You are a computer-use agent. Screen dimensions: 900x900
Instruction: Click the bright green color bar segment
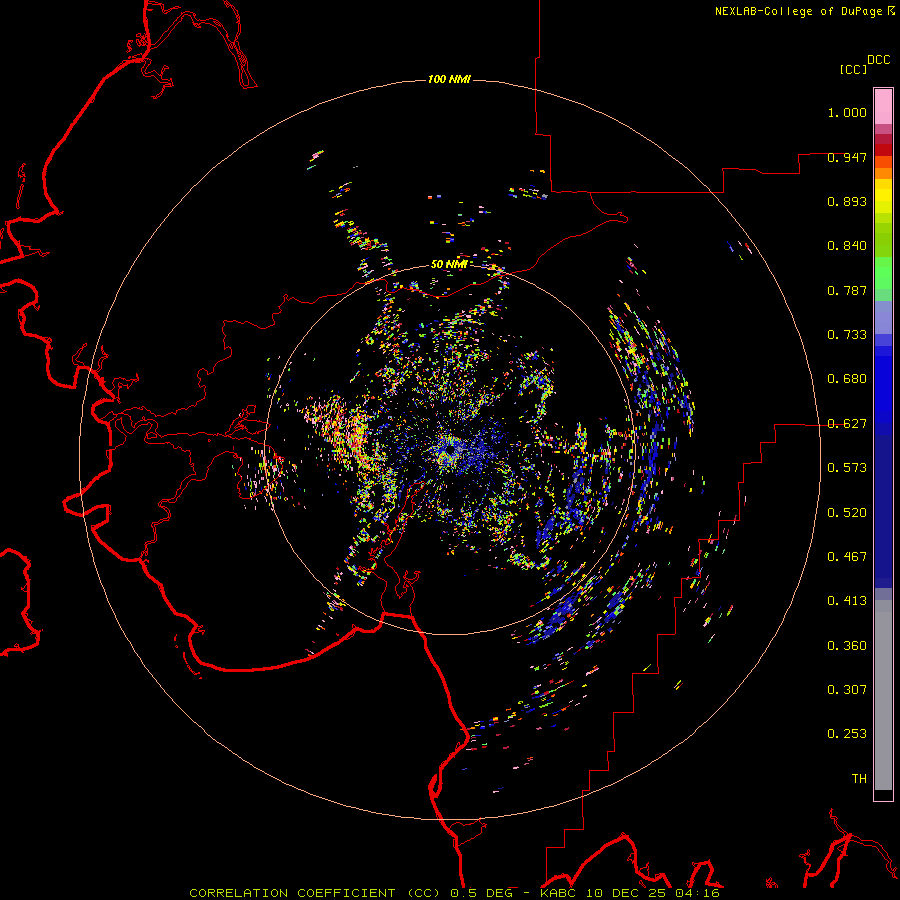tap(883, 273)
